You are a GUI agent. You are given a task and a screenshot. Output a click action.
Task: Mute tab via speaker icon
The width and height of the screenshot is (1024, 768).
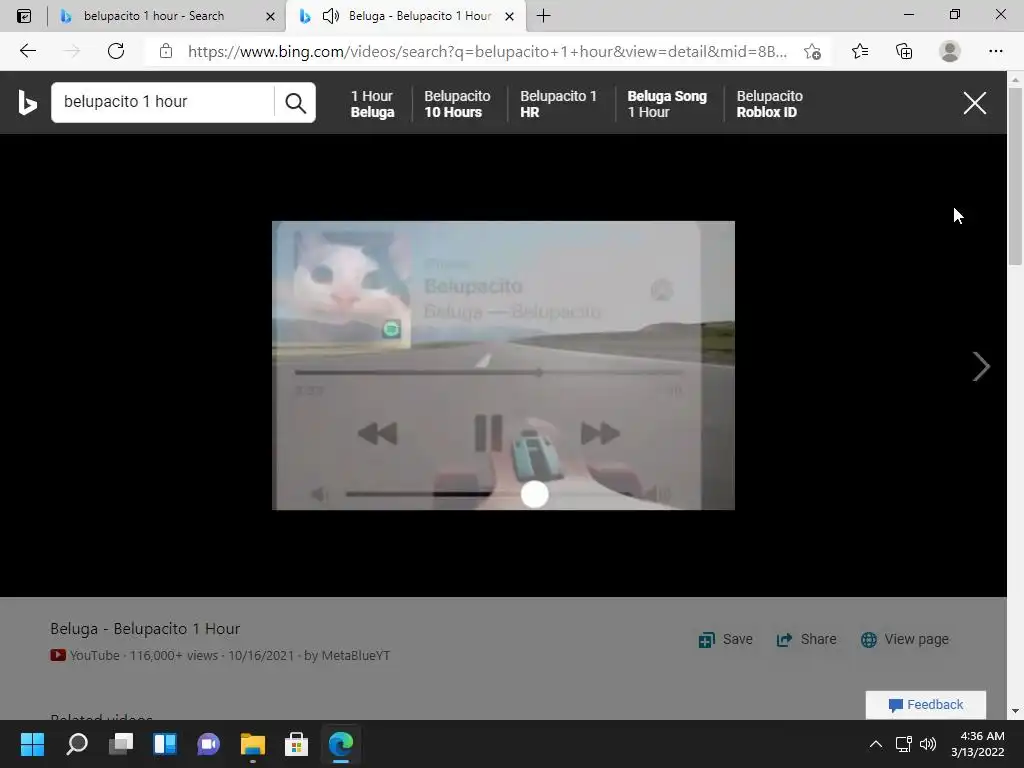coord(331,16)
